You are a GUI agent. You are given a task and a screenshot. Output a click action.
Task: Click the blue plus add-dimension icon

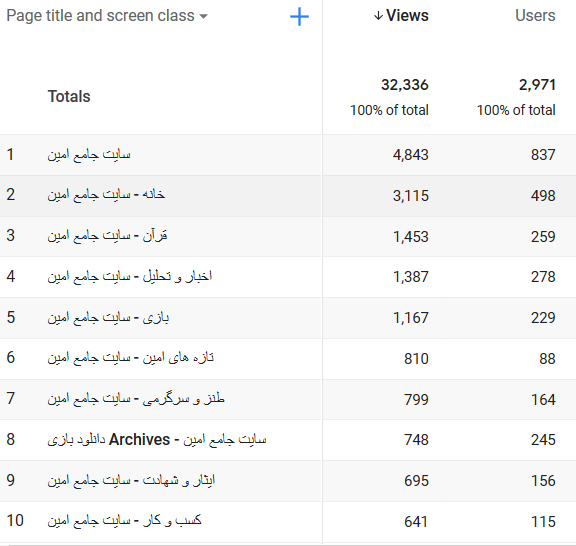point(299,17)
